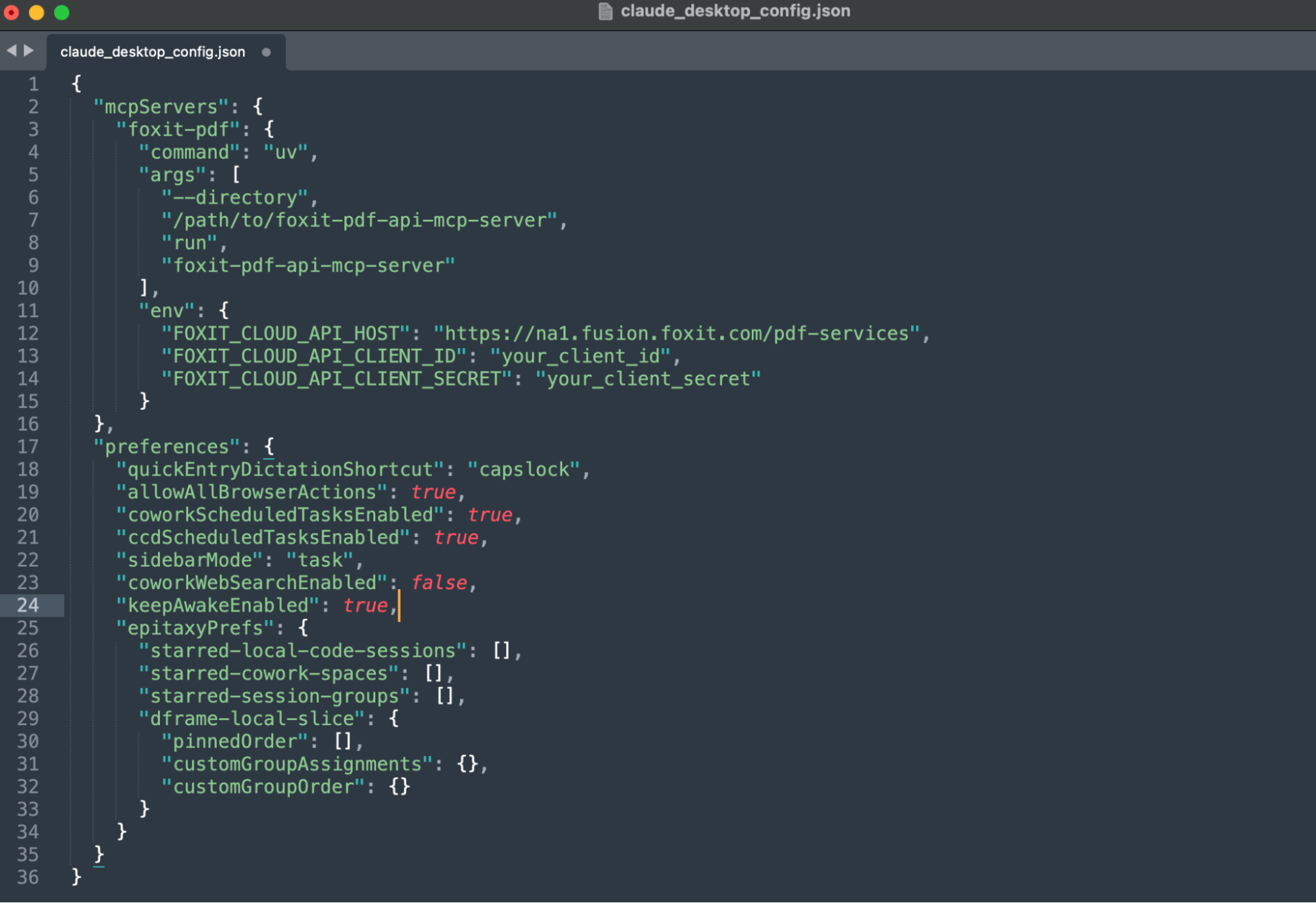
Task: Click "foxit-pdf-api-mcp-server" on line 9
Action: point(308,265)
